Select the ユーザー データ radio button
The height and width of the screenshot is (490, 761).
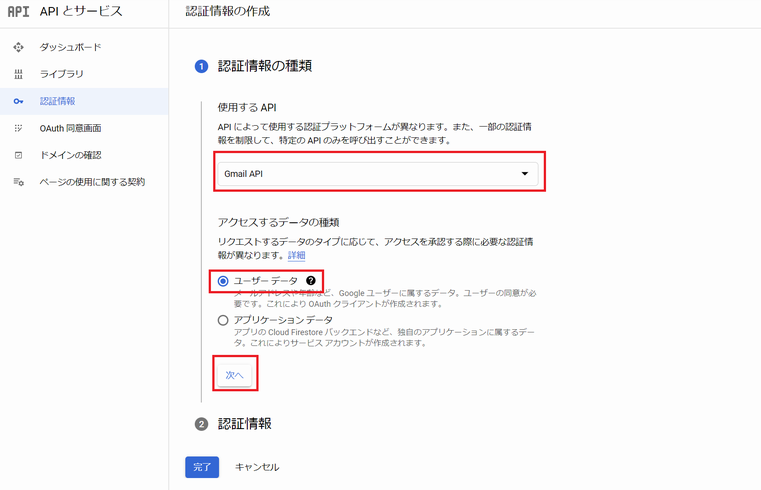[x=223, y=281]
